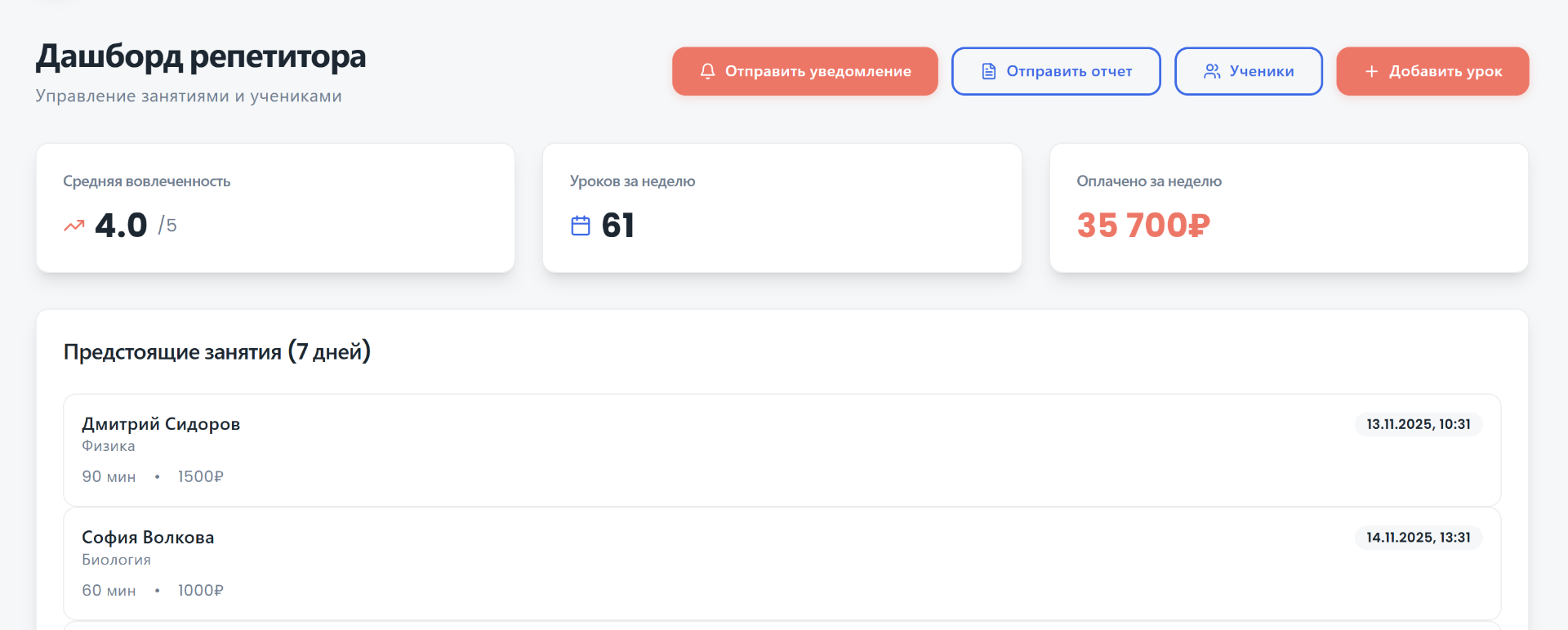
Task: Click the people icon beside Ученики
Action: click(1212, 71)
